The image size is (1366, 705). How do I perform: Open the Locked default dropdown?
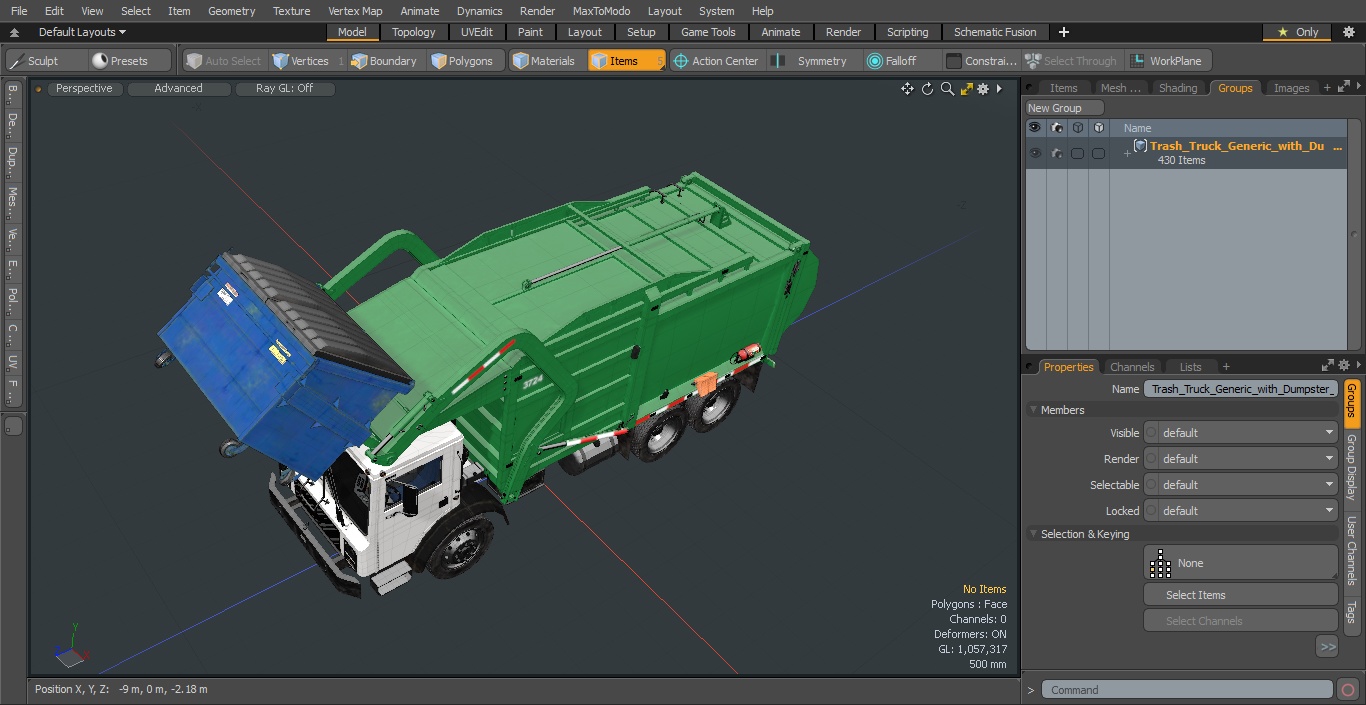pyautogui.click(x=1240, y=511)
